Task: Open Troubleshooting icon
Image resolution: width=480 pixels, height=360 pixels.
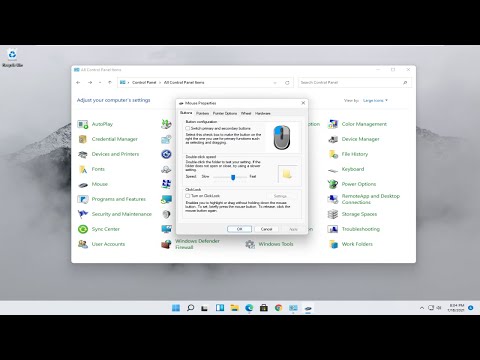Action: [x=333, y=229]
